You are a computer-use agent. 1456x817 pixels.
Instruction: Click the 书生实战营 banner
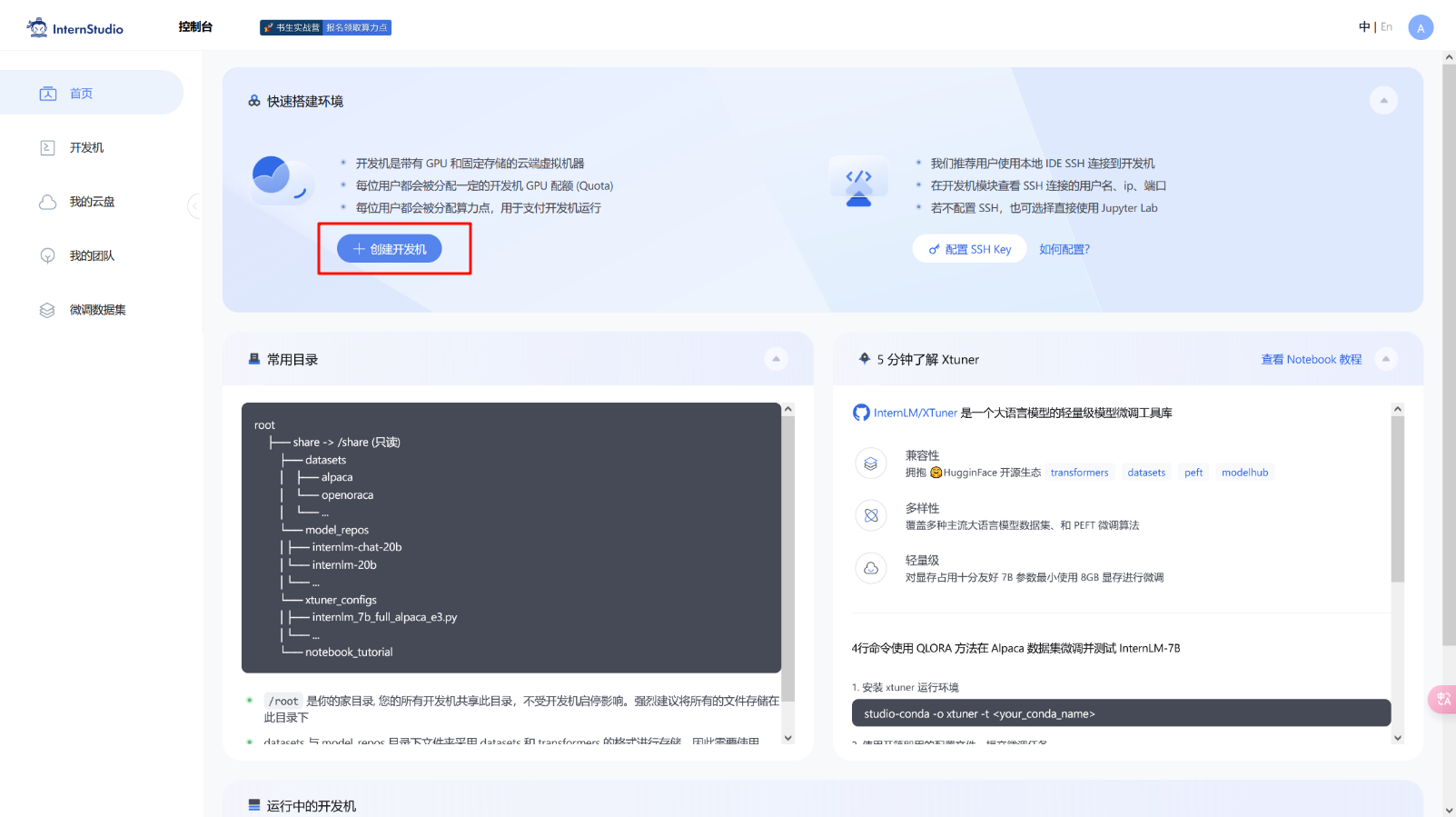326,27
